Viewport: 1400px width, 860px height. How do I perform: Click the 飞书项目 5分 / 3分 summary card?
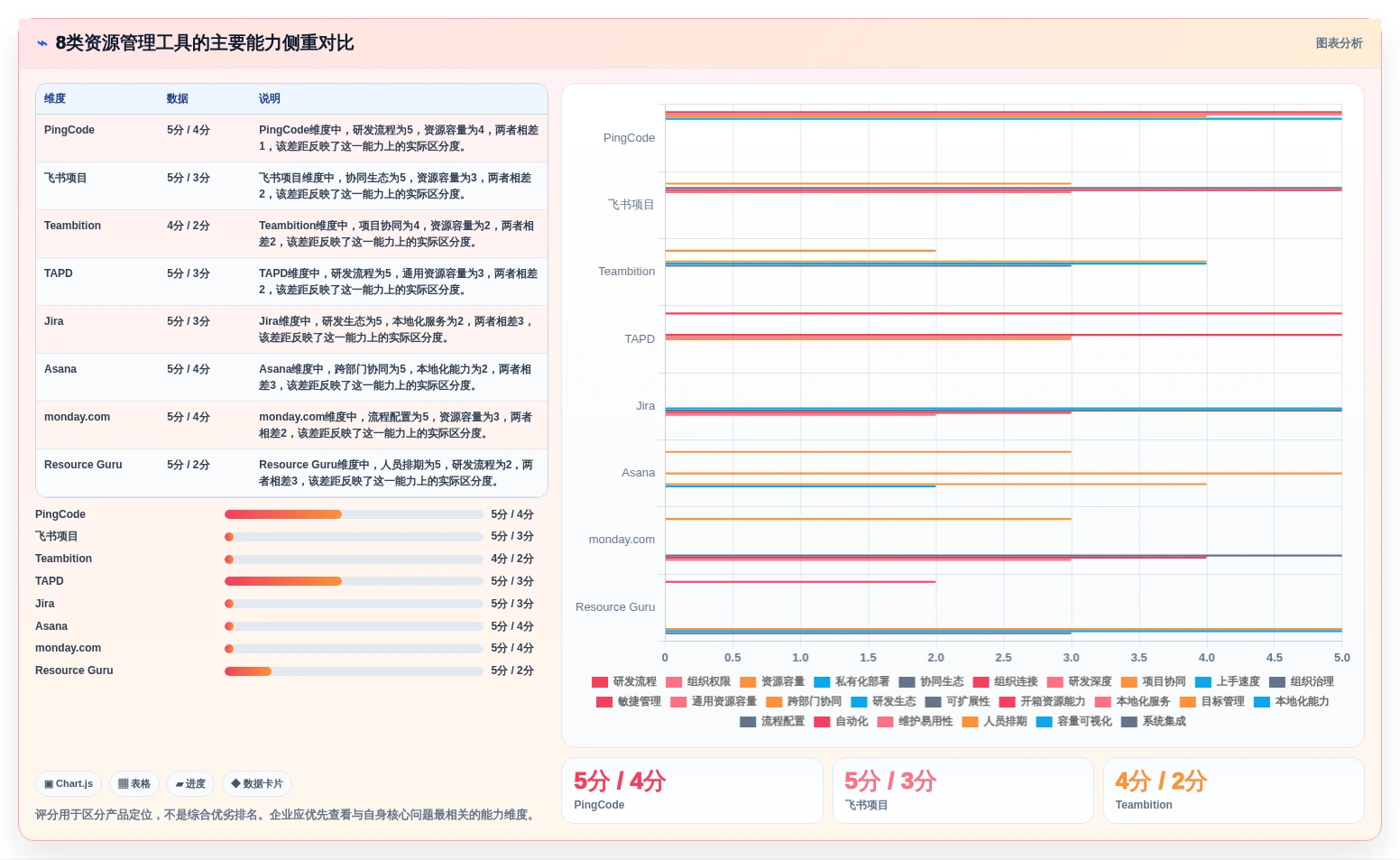tap(962, 791)
